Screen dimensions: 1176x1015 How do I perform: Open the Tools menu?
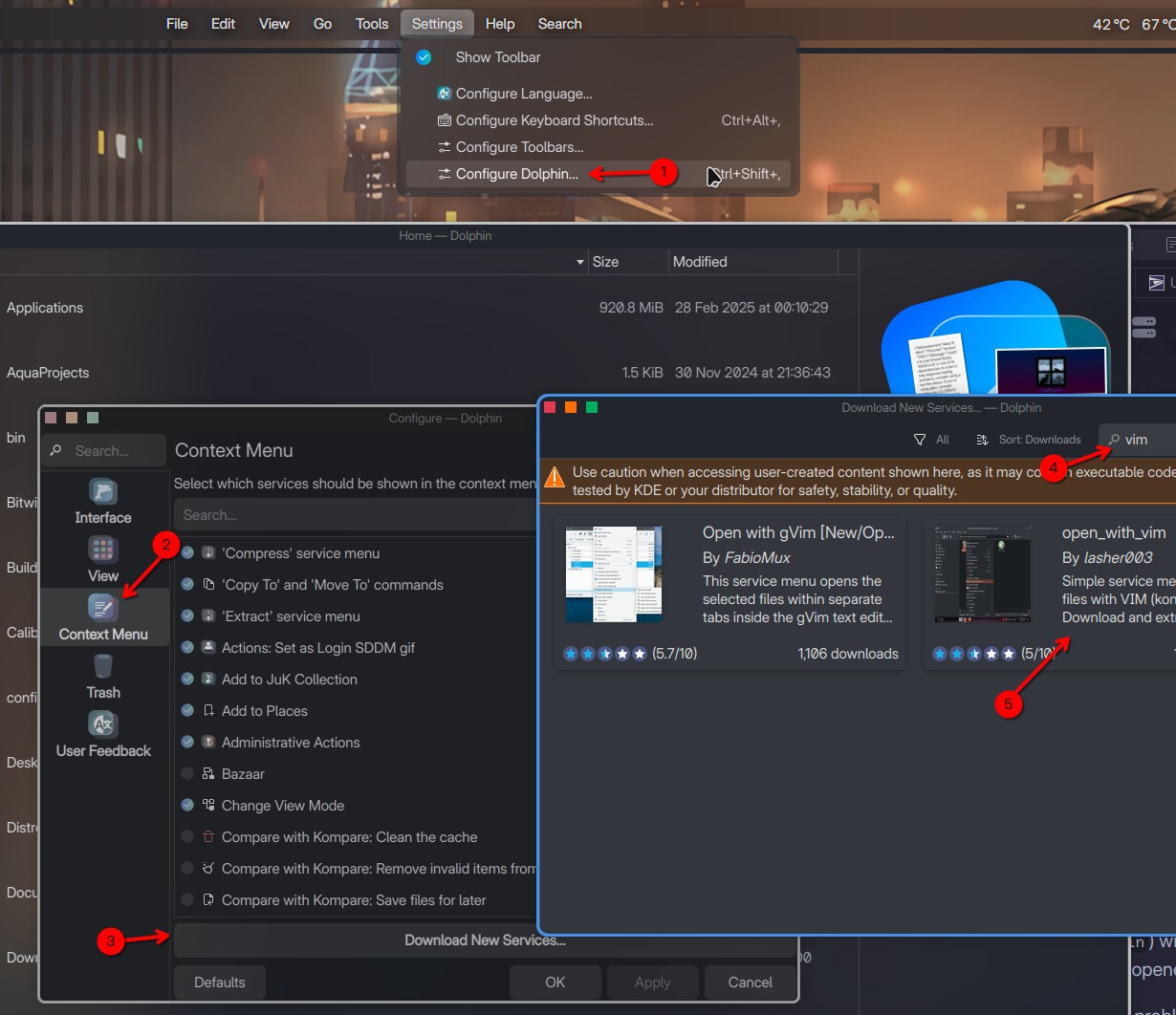372,24
